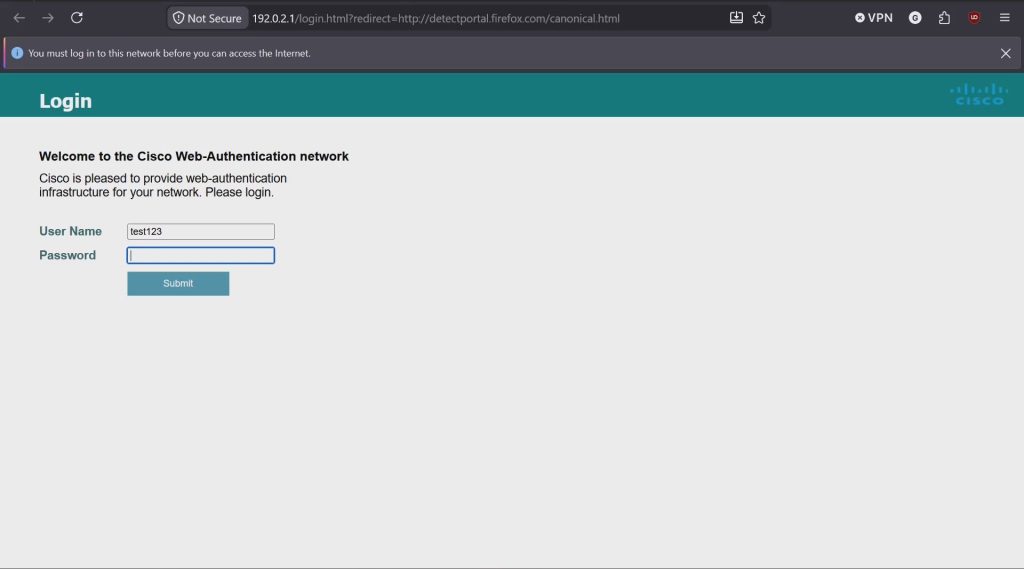This screenshot has width=1024, height=569.
Task: Click the 'You must log in' message text
Action: [x=169, y=54]
